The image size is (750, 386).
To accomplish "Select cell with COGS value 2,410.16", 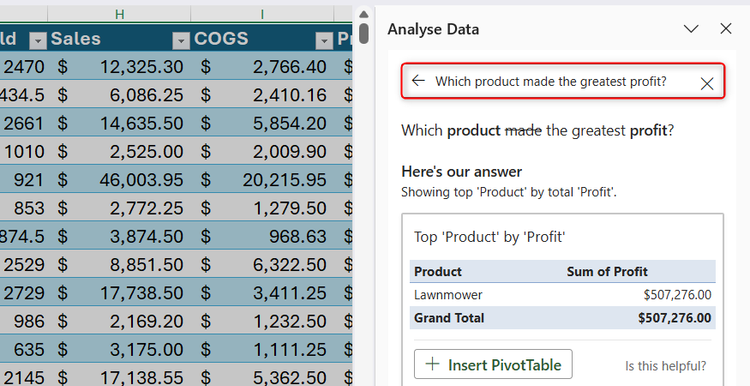I will [262, 95].
